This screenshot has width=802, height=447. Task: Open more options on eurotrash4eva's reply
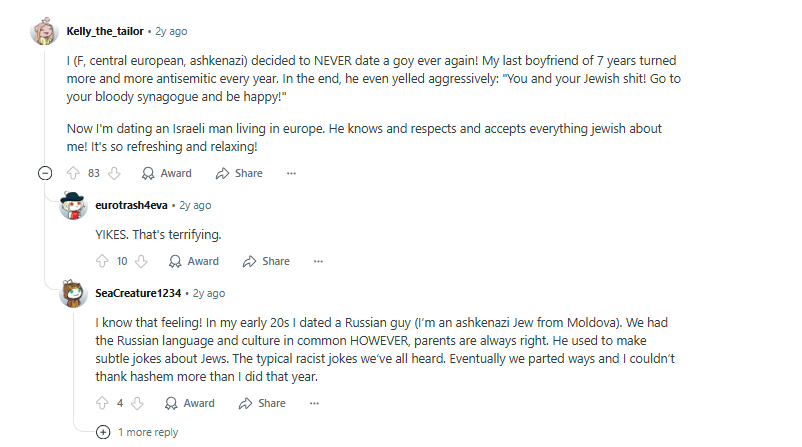tap(318, 261)
